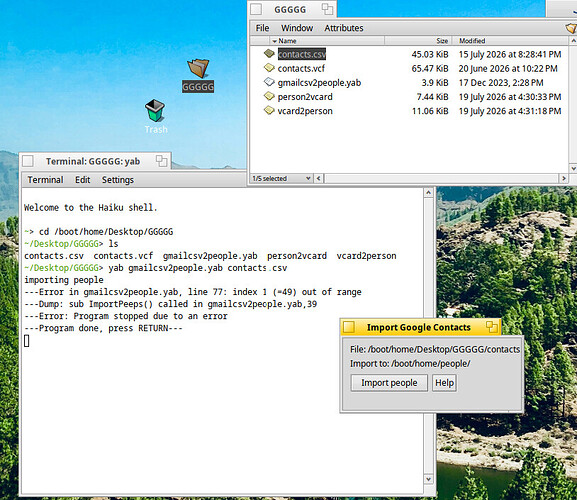This screenshot has height=500, width=577.
Task: Click modified date 19 July 2026 at 4:31:18 PM
Action: point(510,111)
